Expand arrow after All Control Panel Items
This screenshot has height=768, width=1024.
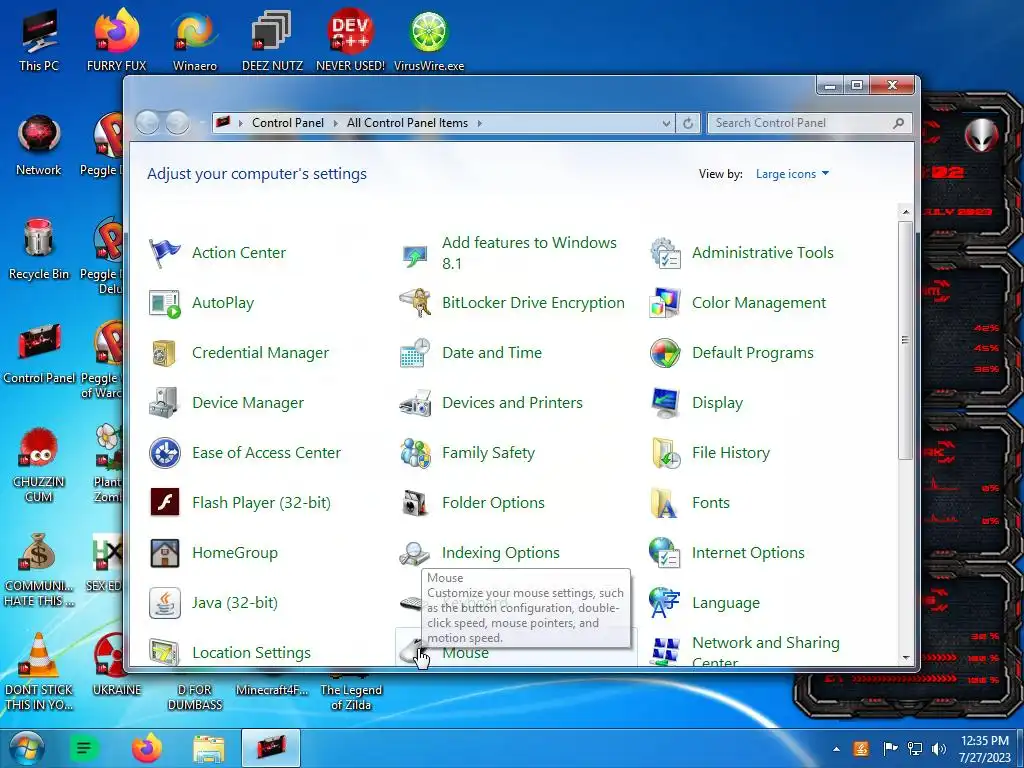(x=479, y=123)
